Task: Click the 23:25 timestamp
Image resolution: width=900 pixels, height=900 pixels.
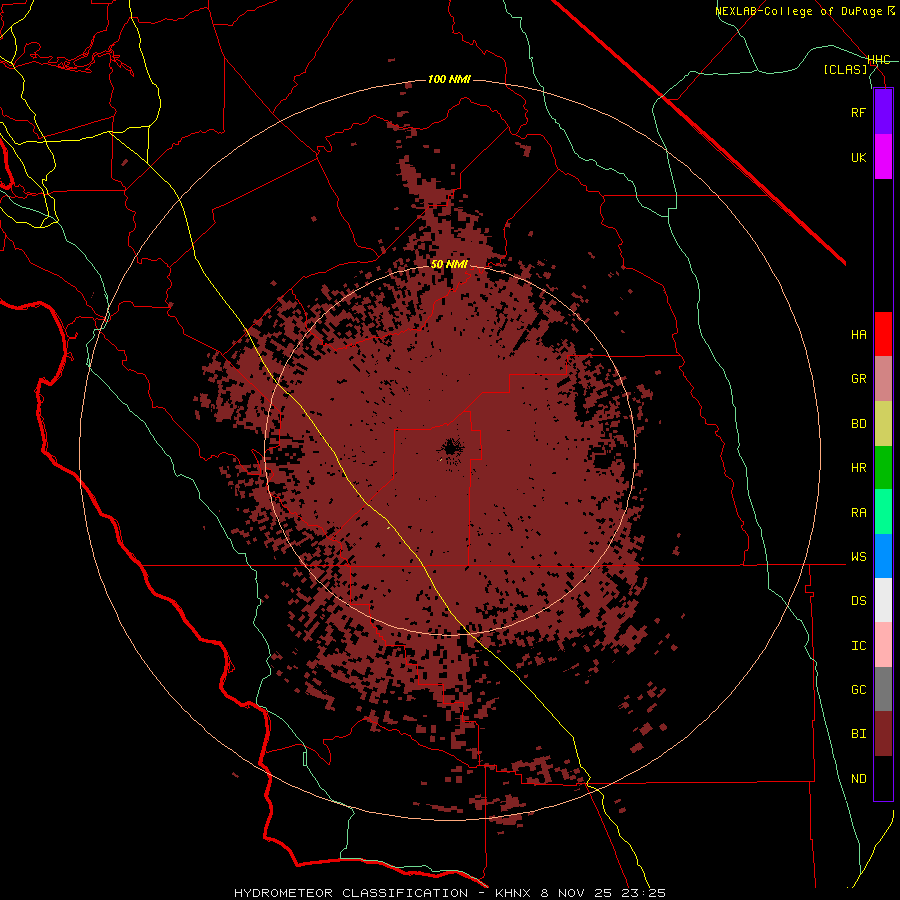Action: click(x=644, y=893)
